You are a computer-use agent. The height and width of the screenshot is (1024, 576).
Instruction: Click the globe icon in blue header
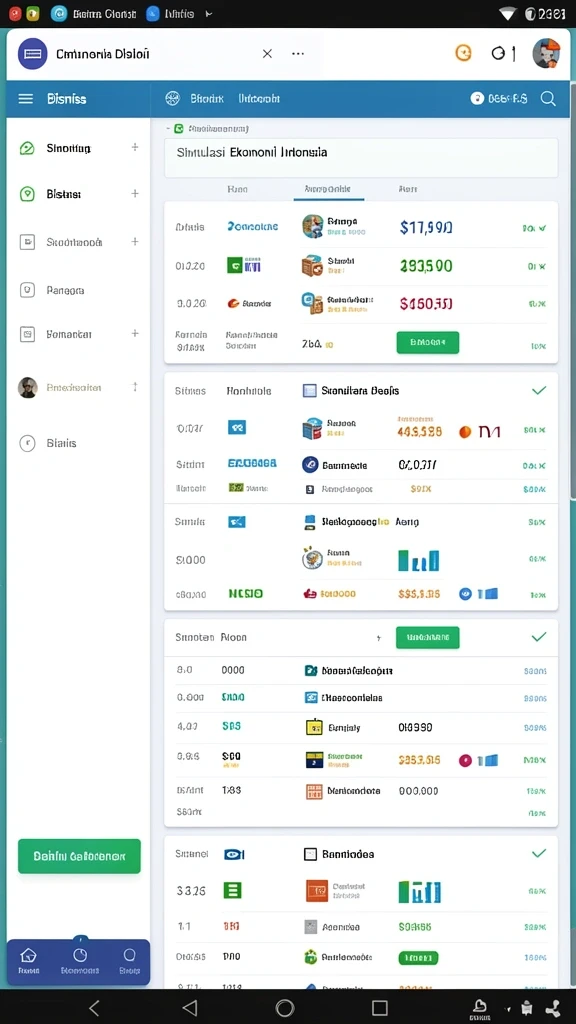click(x=172, y=99)
